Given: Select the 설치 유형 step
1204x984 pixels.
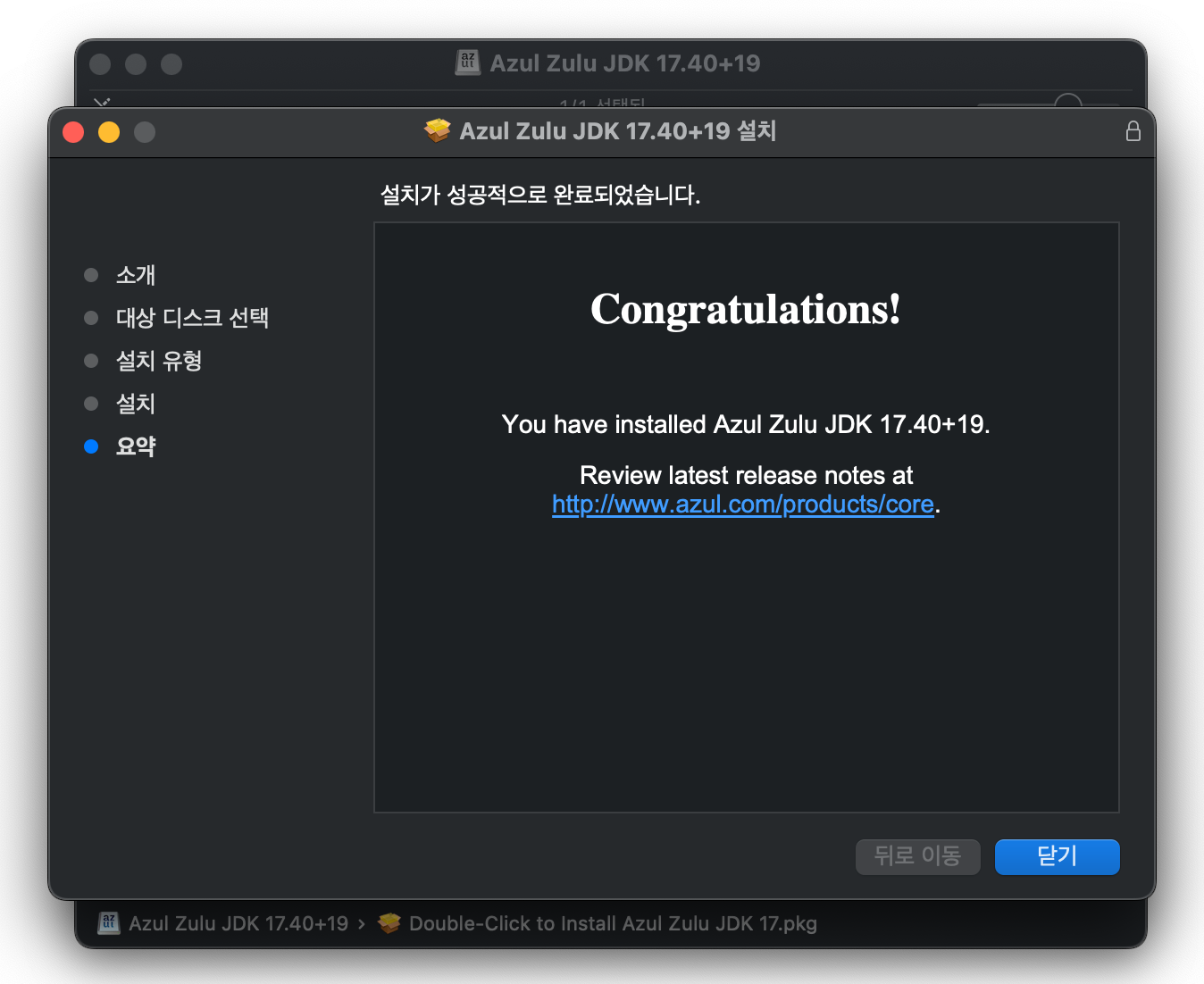Looking at the screenshot, I should pyautogui.click(x=159, y=361).
